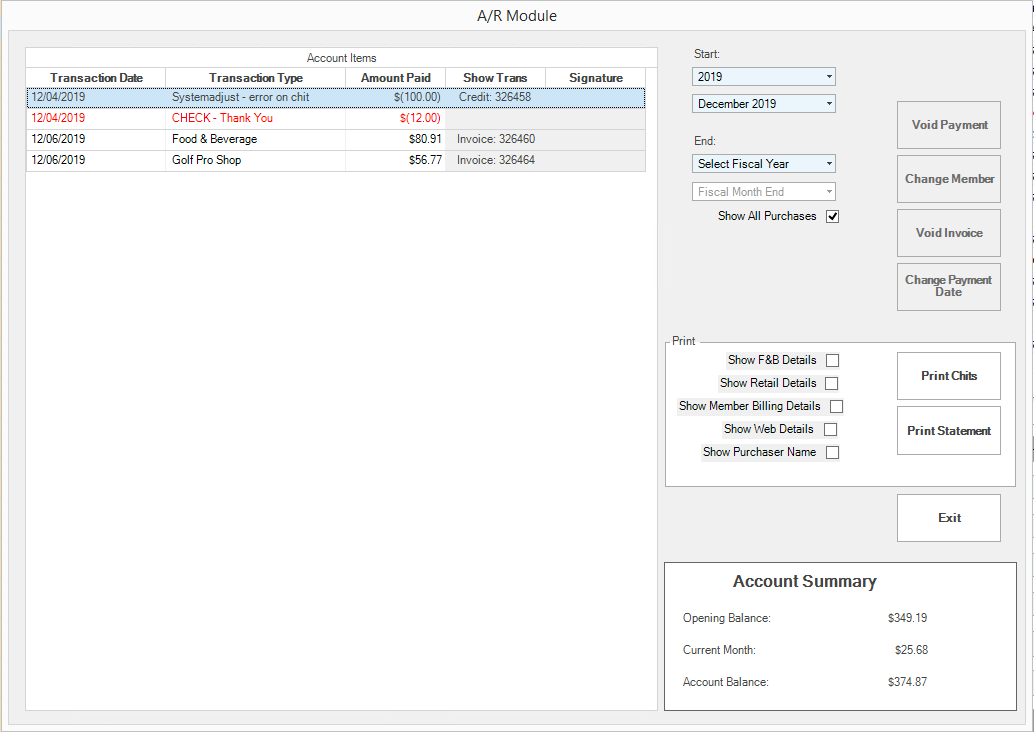The image size is (1034, 732).
Task: Sort by Transaction Date column header
Action: (x=96, y=78)
